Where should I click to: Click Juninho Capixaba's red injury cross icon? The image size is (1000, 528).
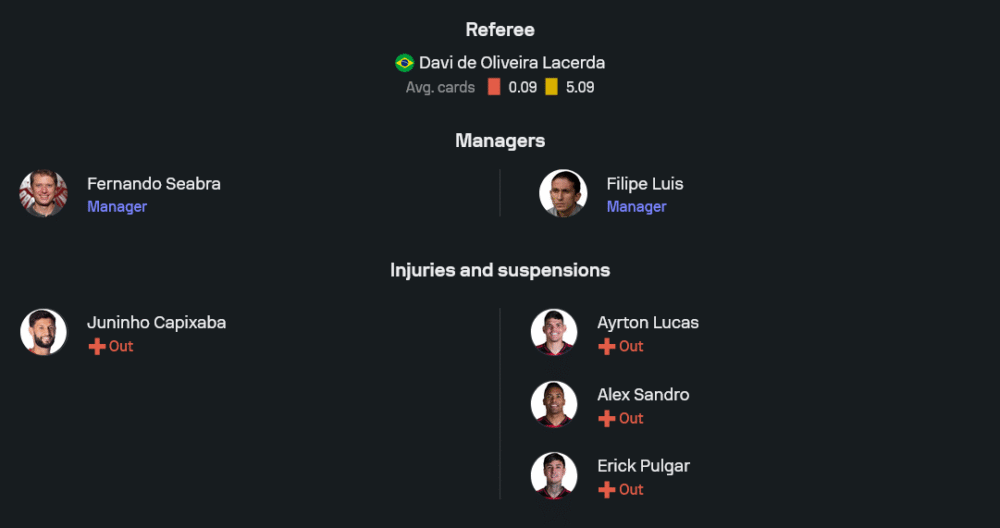tap(97, 346)
